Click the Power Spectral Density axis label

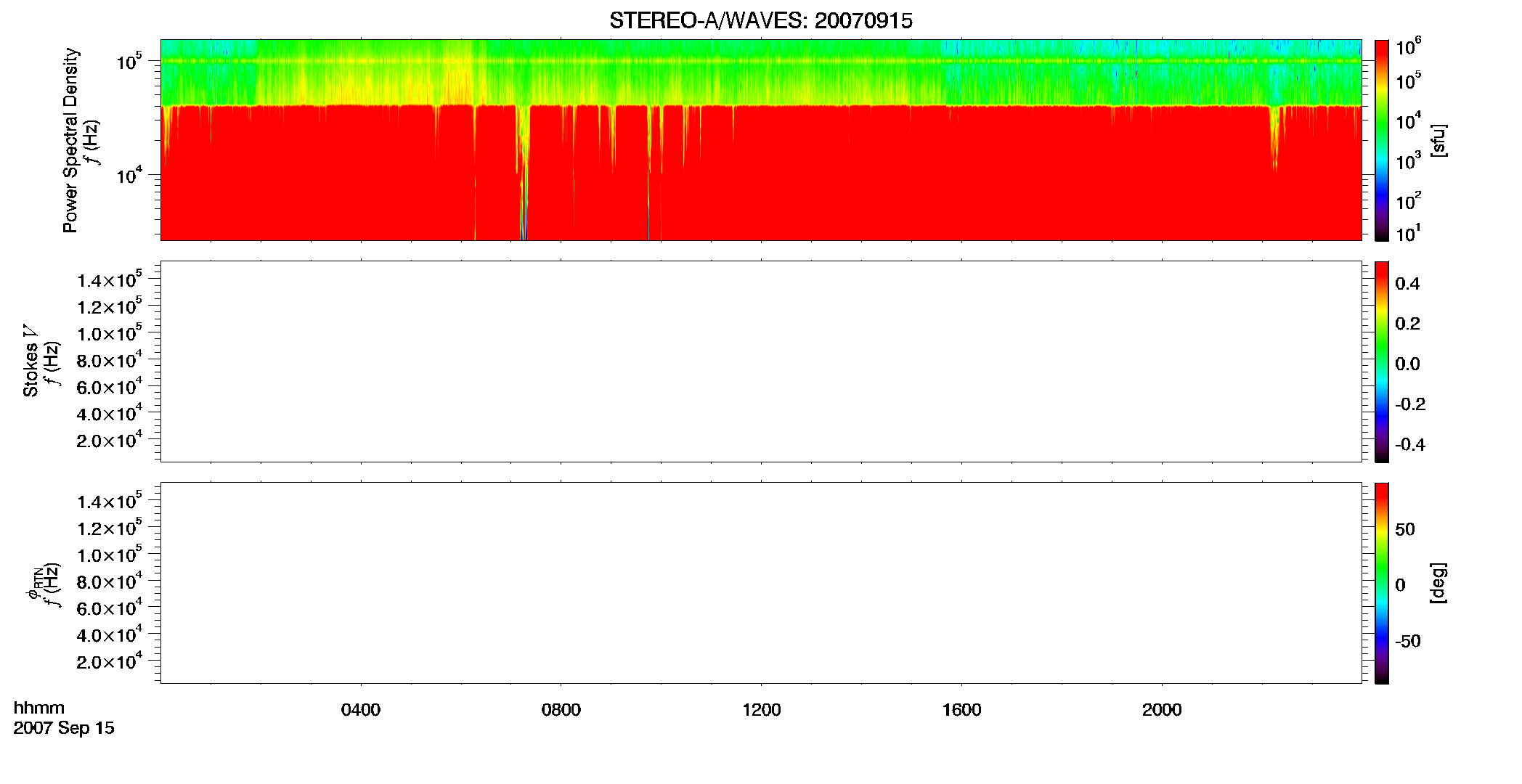pos(70,140)
